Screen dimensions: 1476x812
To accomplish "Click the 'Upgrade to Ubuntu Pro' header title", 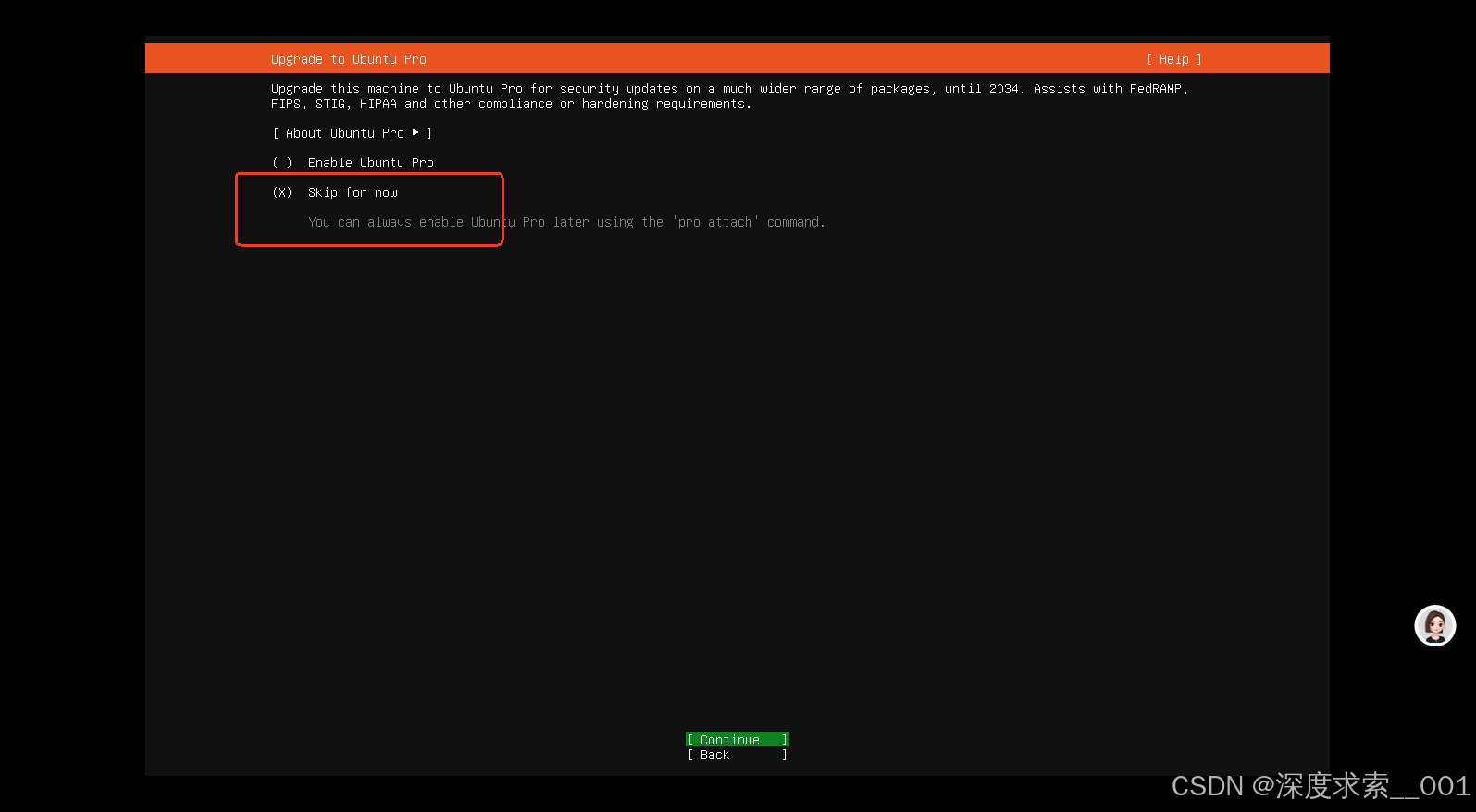I will pyautogui.click(x=349, y=59).
